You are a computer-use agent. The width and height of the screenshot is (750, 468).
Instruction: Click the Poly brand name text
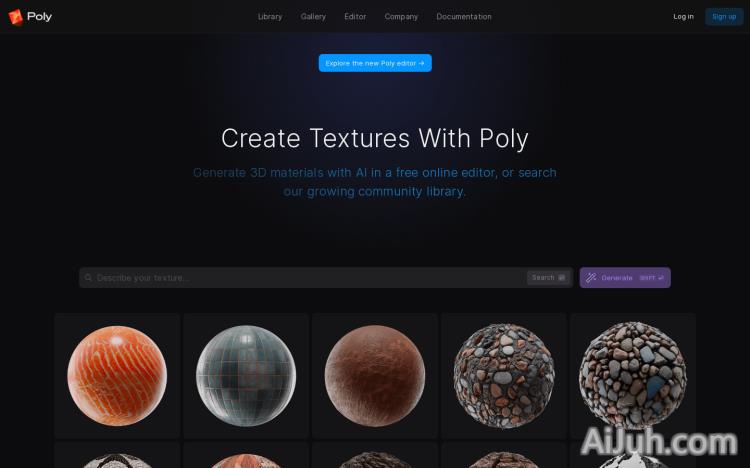[x=39, y=17]
